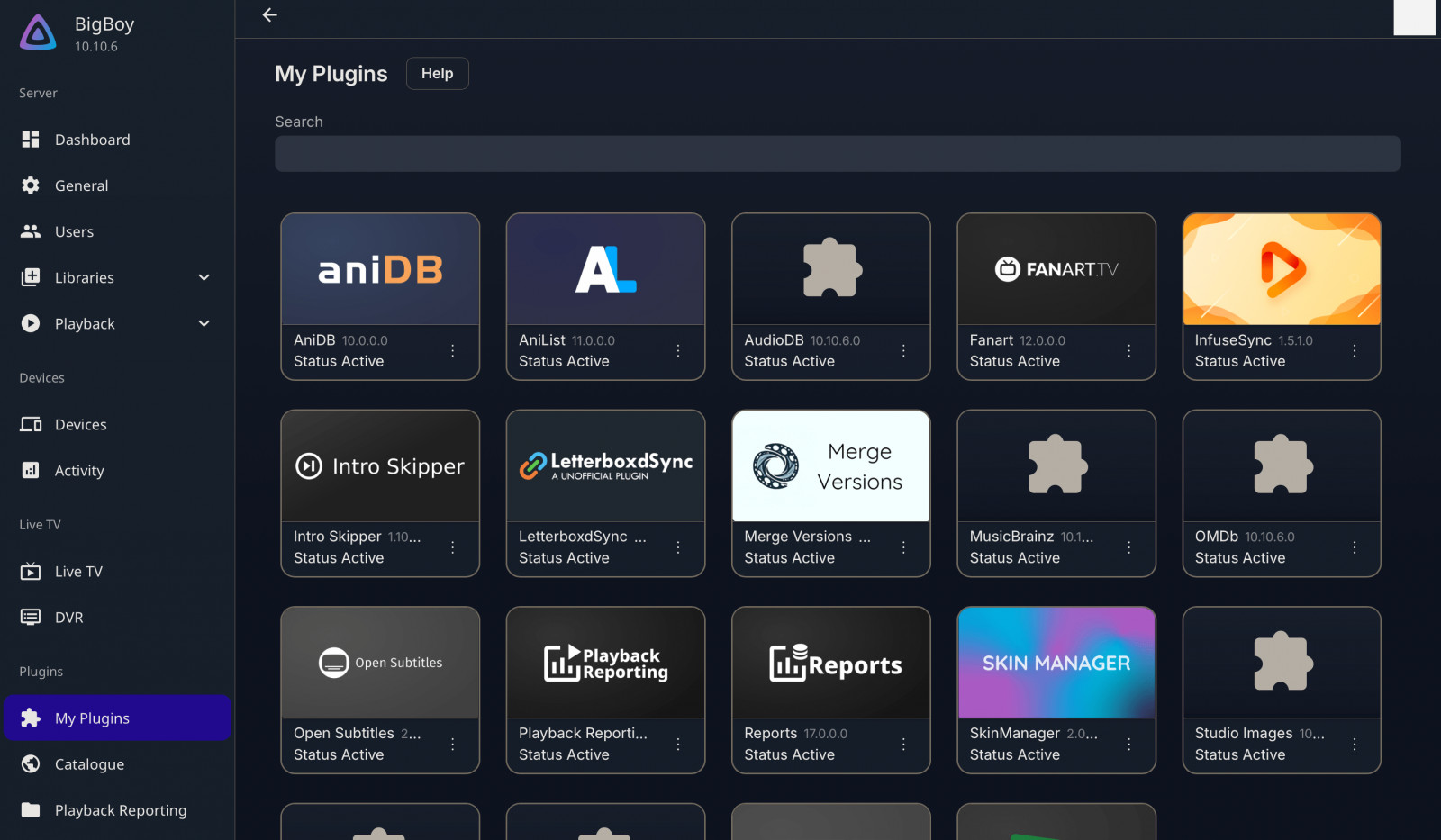
Task: Open the Users page
Action: coord(74,231)
